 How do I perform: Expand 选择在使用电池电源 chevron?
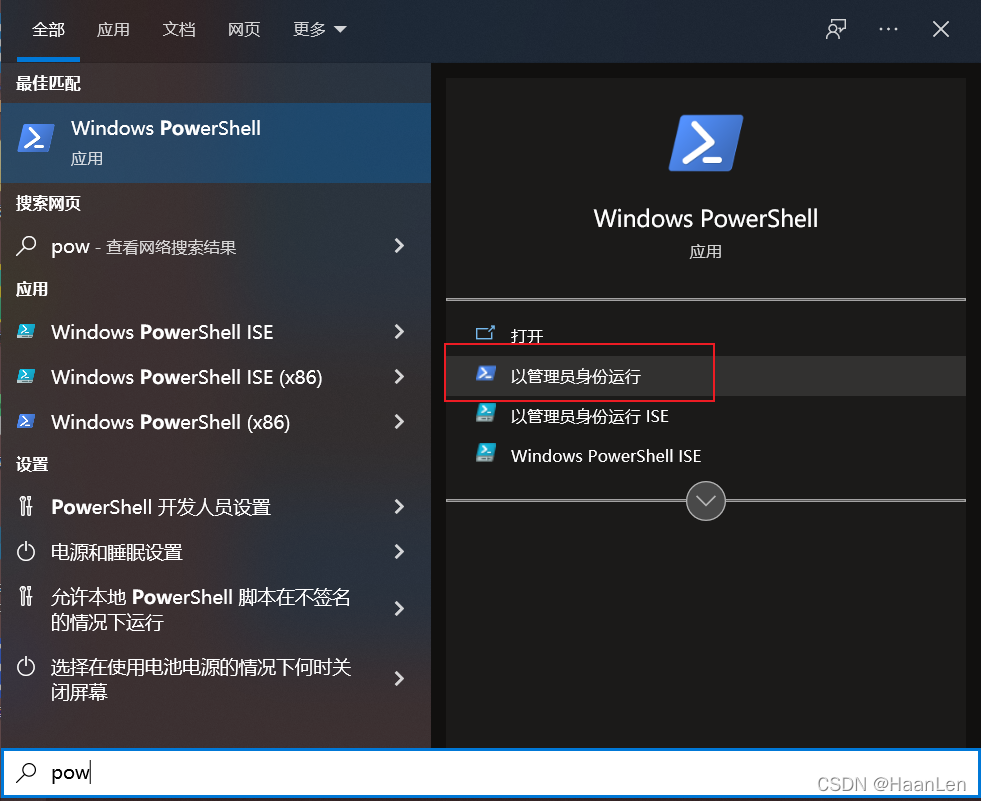tap(399, 678)
